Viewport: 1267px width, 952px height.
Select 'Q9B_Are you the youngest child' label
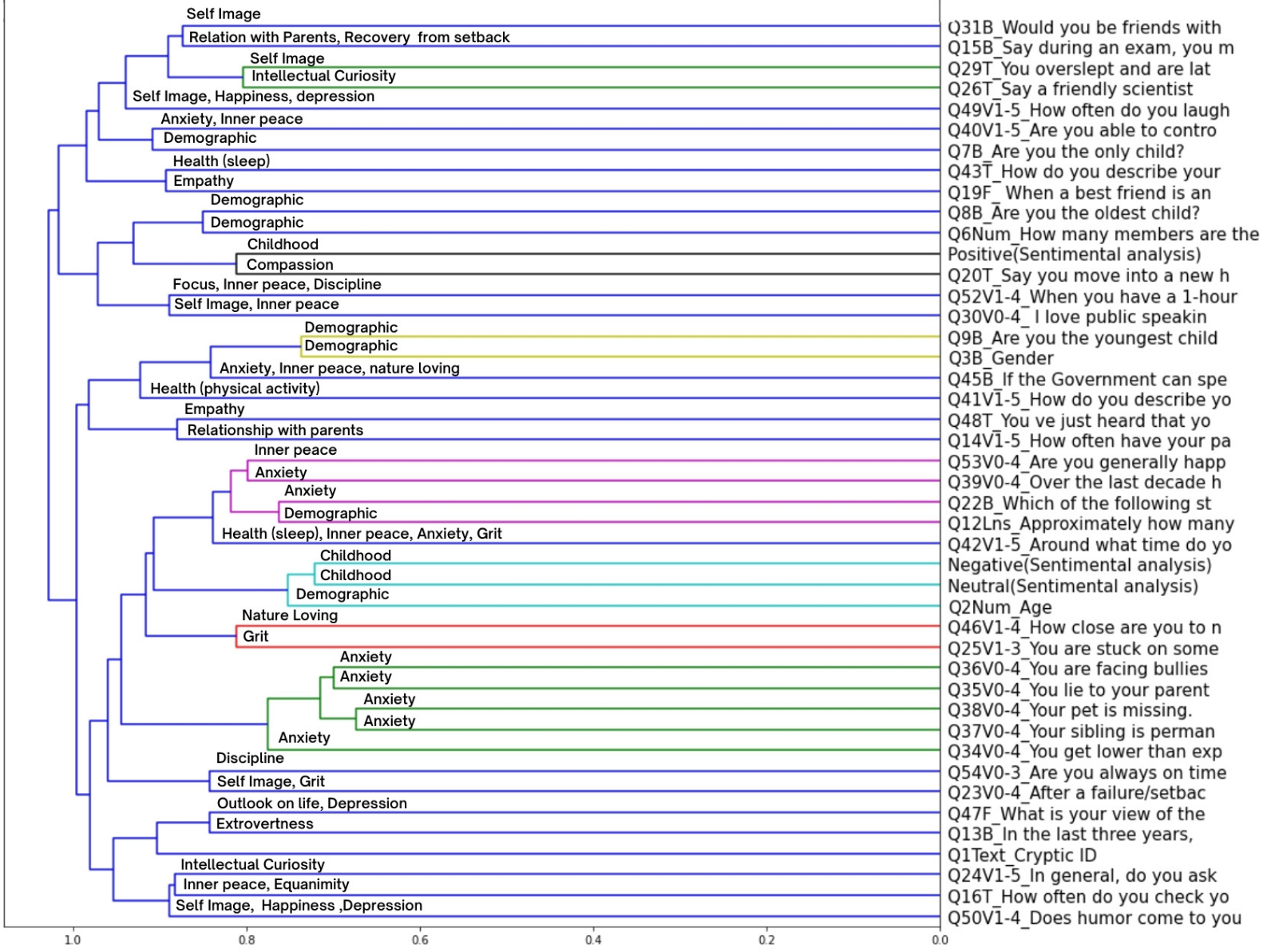(x=1082, y=338)
